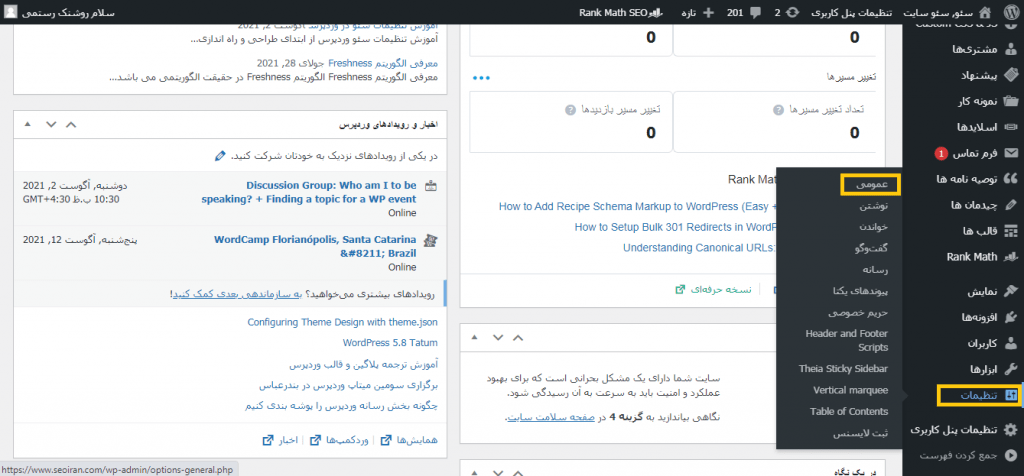Open How to Setup Bulk 301 Redirects link

[x=676, y=227]
